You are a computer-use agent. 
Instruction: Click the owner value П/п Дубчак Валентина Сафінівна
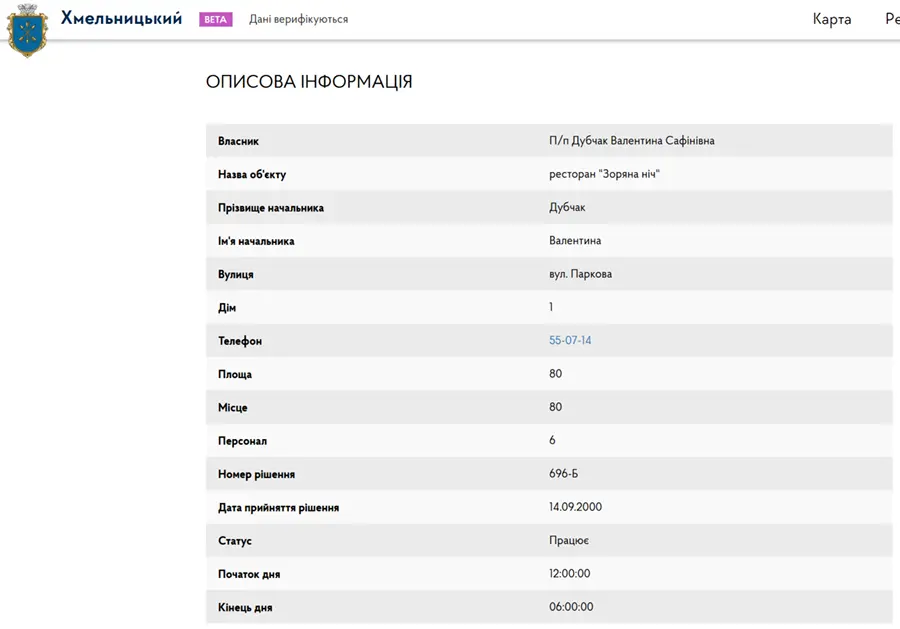(631, 141)
